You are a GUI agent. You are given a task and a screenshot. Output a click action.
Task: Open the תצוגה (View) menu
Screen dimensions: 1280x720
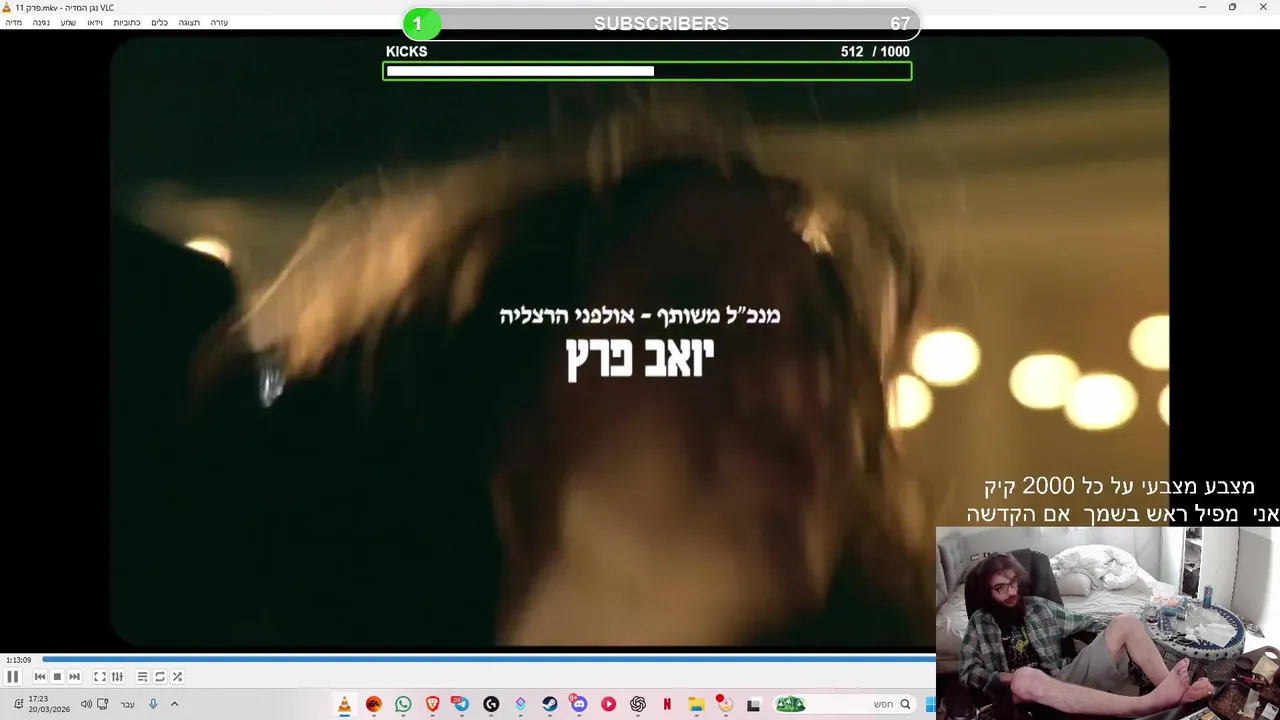(189, 22)
